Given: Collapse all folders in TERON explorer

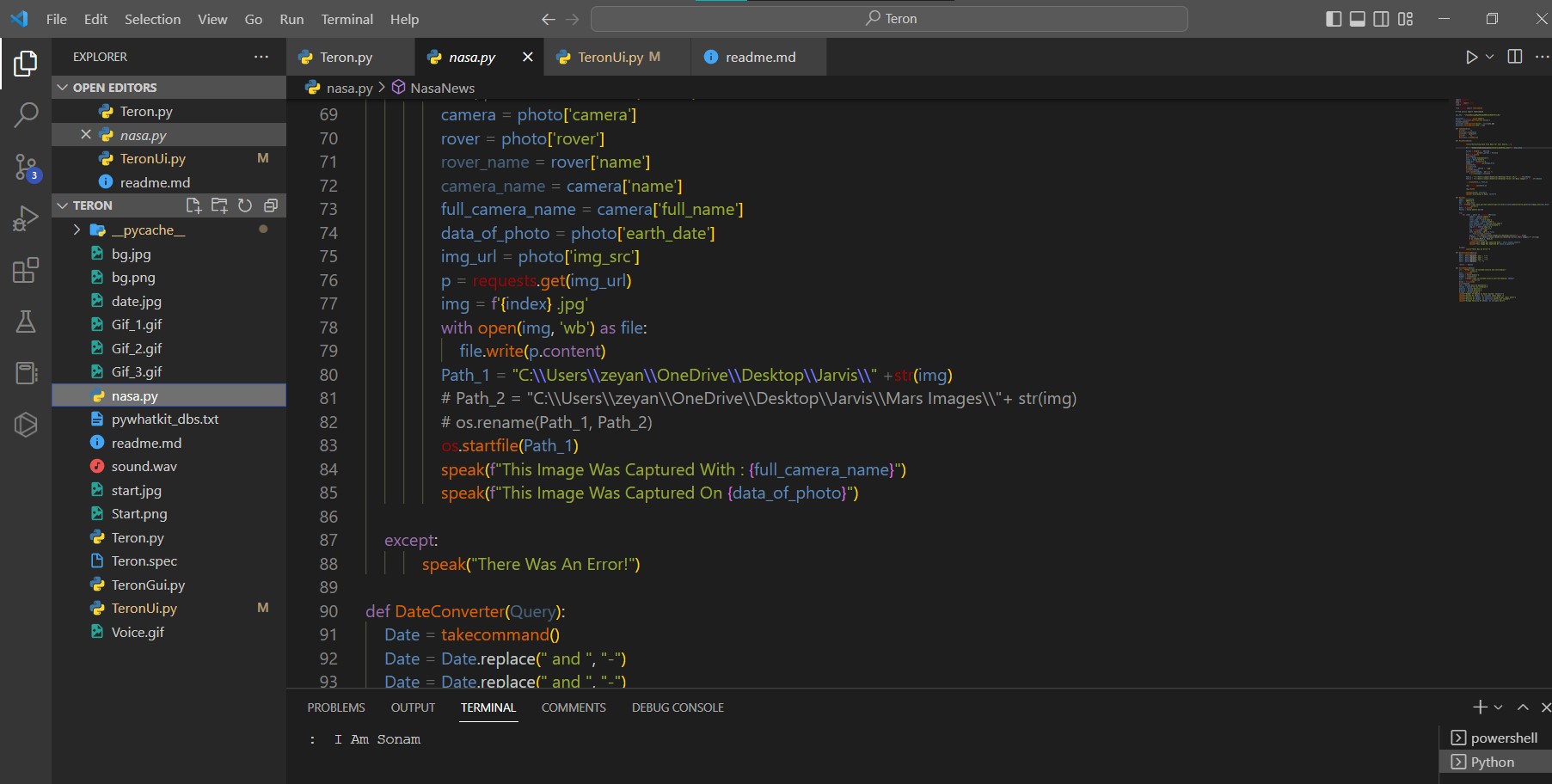Looking at the screenshot, I should click(271, 205).
